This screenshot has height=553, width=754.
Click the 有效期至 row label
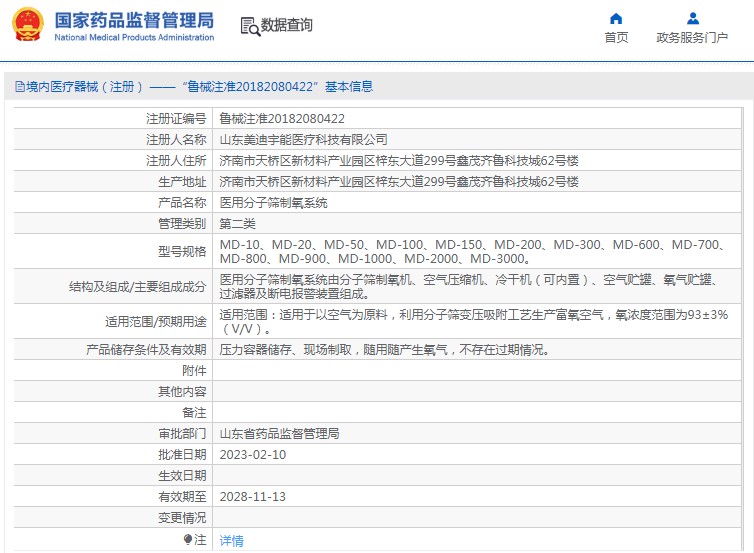coord(182,497)
